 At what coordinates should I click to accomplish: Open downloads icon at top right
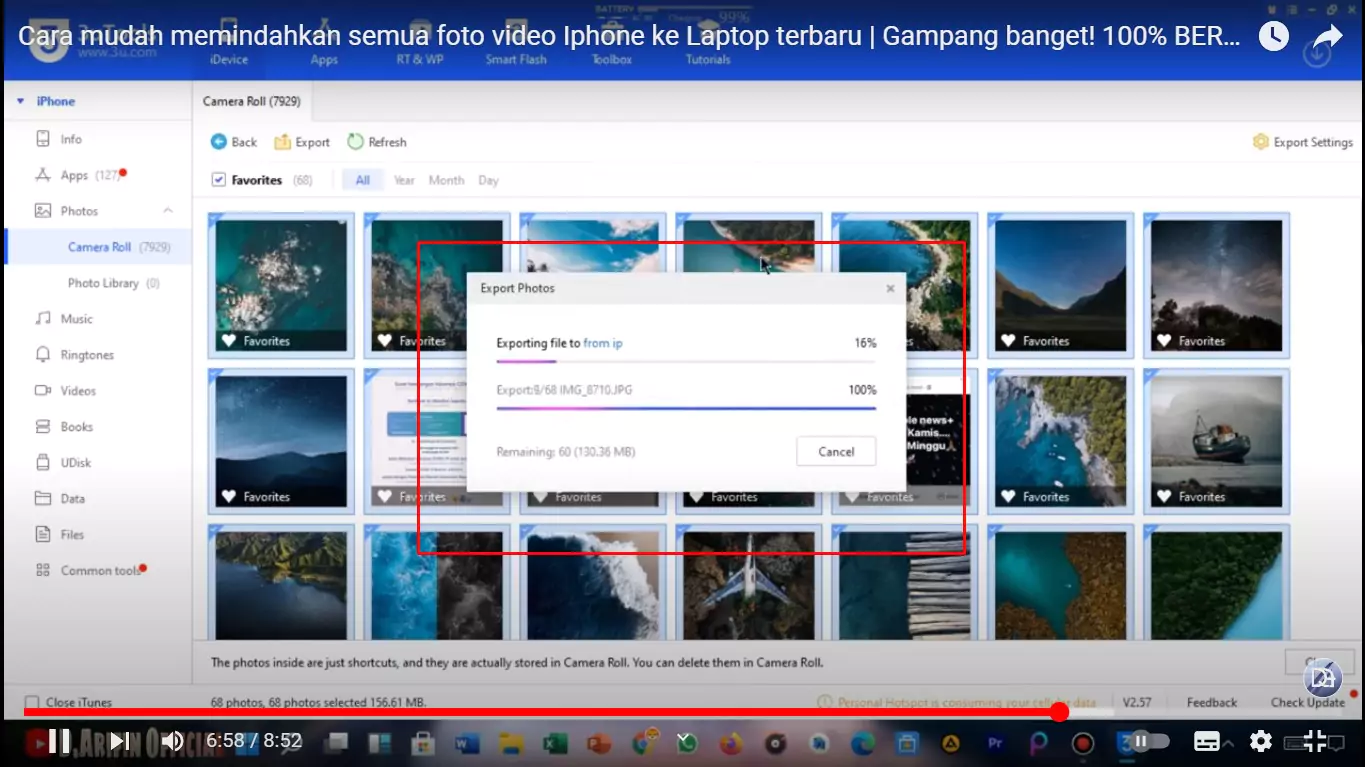pyautogui.click(x=1317, y=55)
